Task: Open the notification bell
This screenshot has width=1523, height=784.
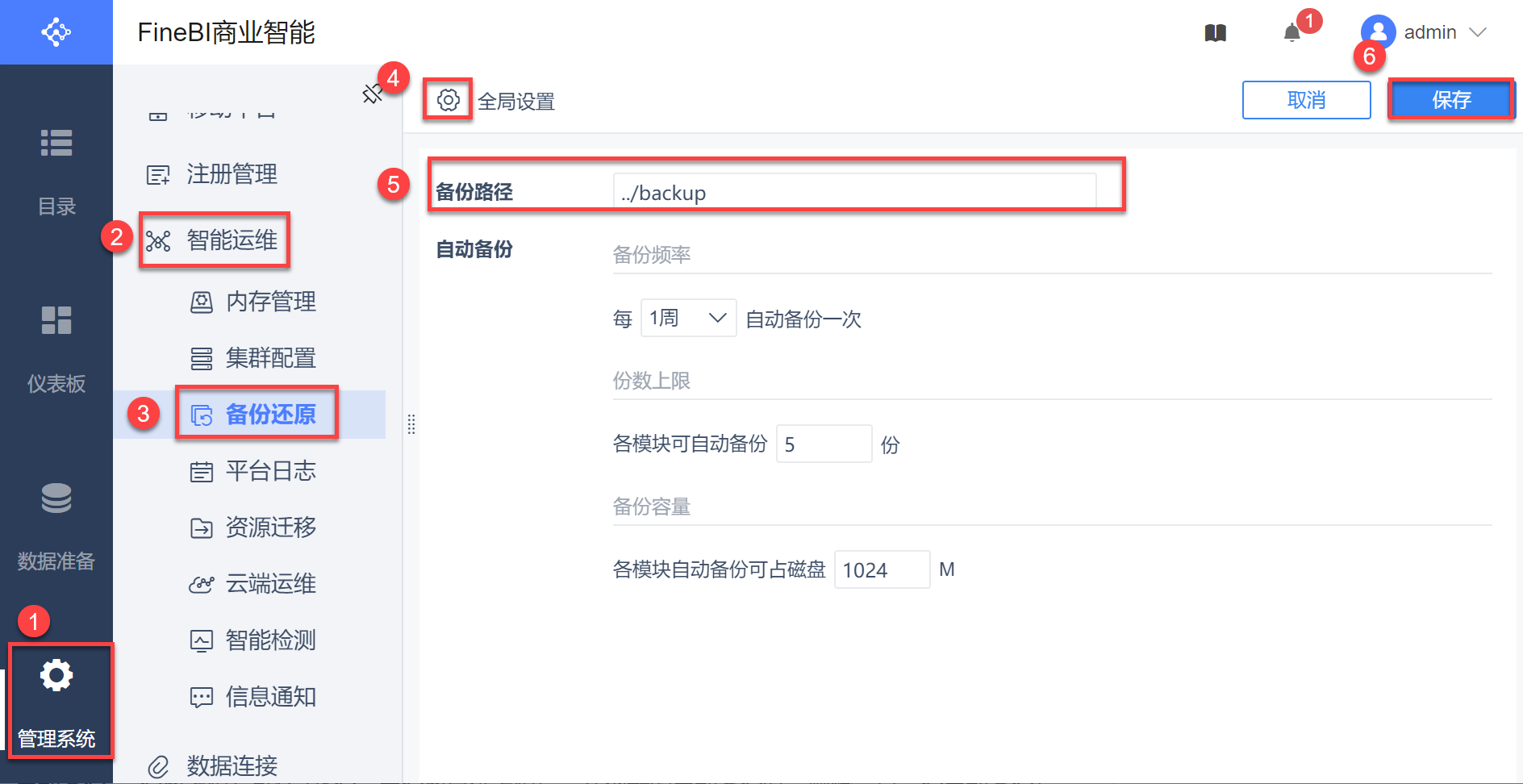Action: tap(1291, 33)
